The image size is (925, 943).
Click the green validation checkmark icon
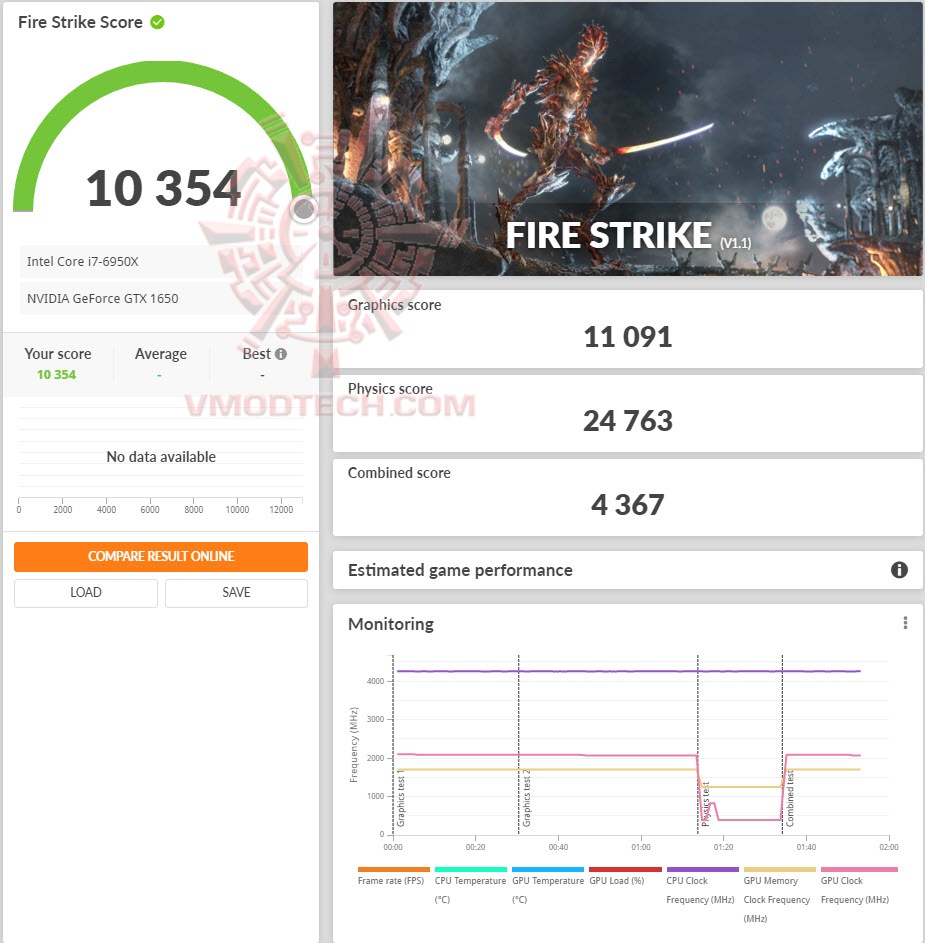click(x=157, y=22)
